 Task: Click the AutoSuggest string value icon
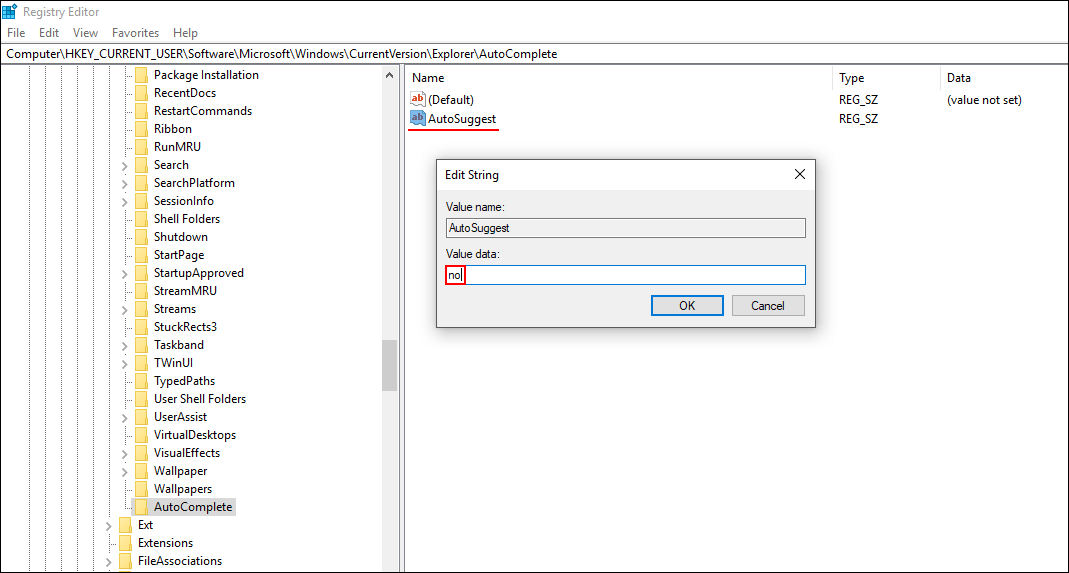pyautogui.click(x=417, y=119)
